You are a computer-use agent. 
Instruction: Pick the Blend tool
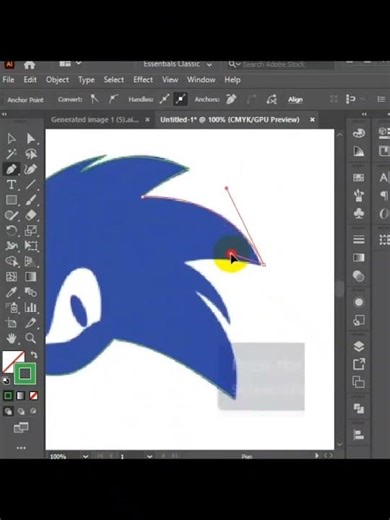31,292
